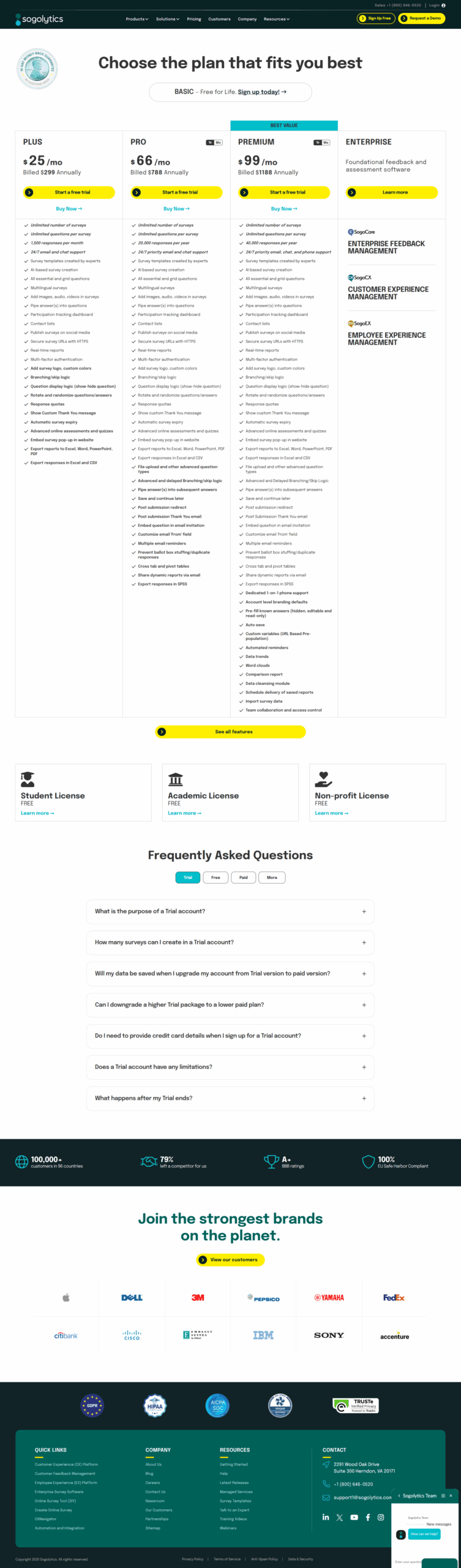
Task: Open the Sogolytics Instagram profile
Action: click(x=381, y=1517)
